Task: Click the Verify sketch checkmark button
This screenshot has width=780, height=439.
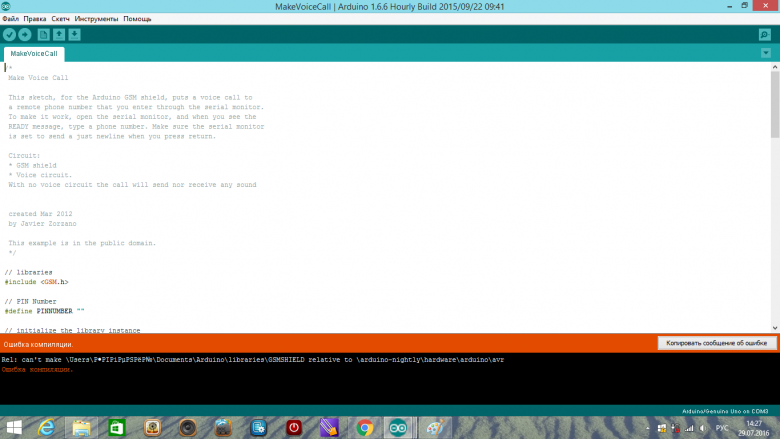Action: (x=9, y=34)
